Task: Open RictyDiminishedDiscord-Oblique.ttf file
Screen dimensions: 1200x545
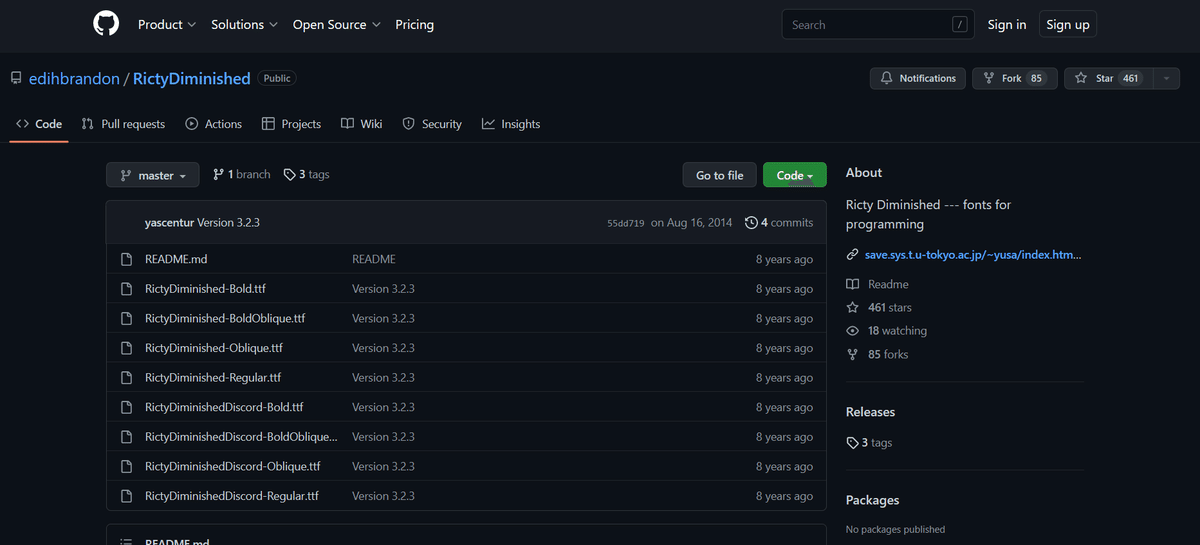Action: coord(232,466)
